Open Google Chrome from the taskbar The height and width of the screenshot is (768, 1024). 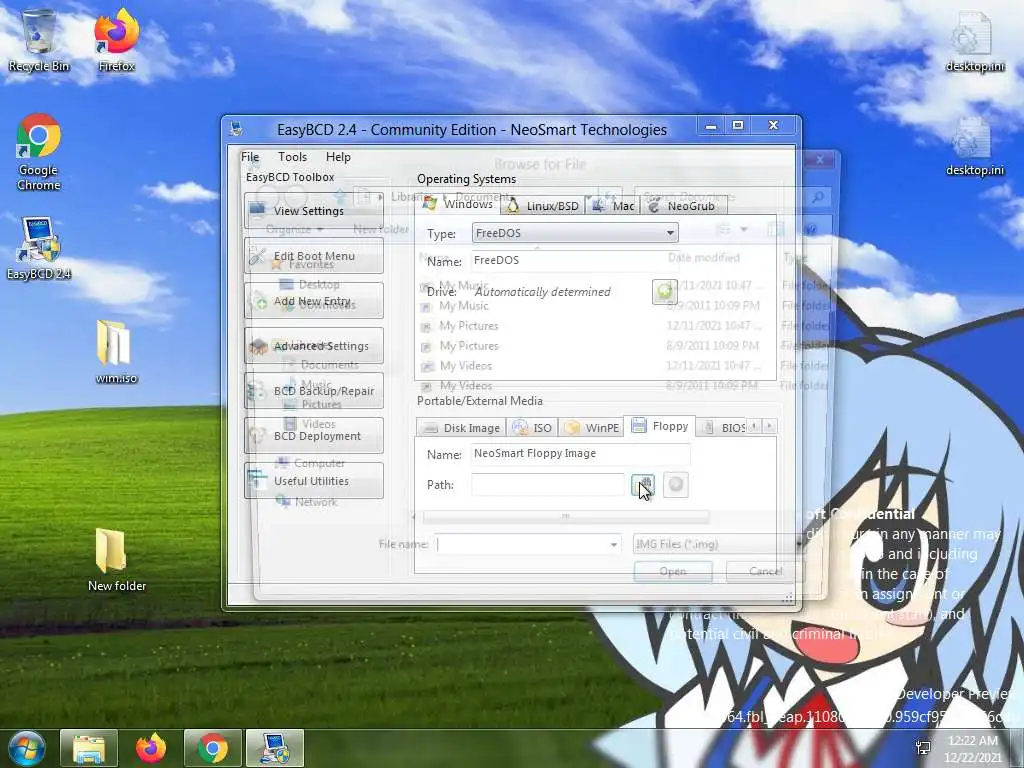click(x=213, y=748)
